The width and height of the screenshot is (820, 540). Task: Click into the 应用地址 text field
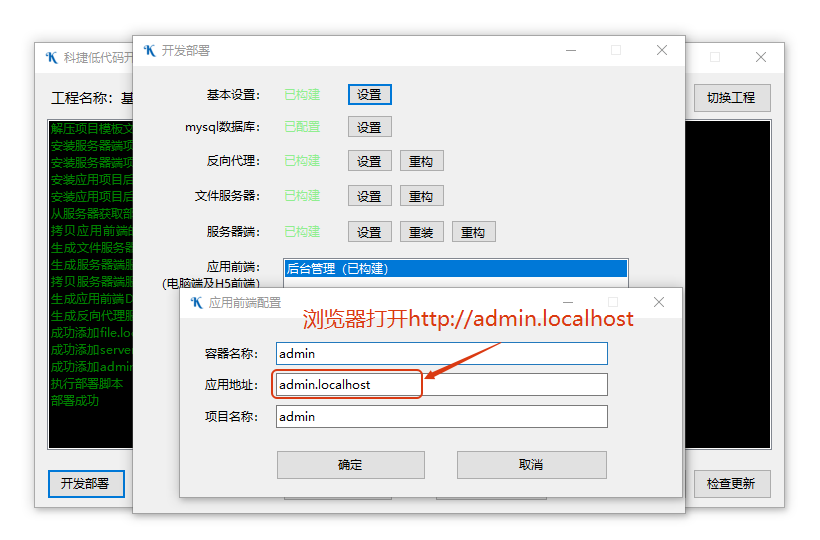click(441, 385)
